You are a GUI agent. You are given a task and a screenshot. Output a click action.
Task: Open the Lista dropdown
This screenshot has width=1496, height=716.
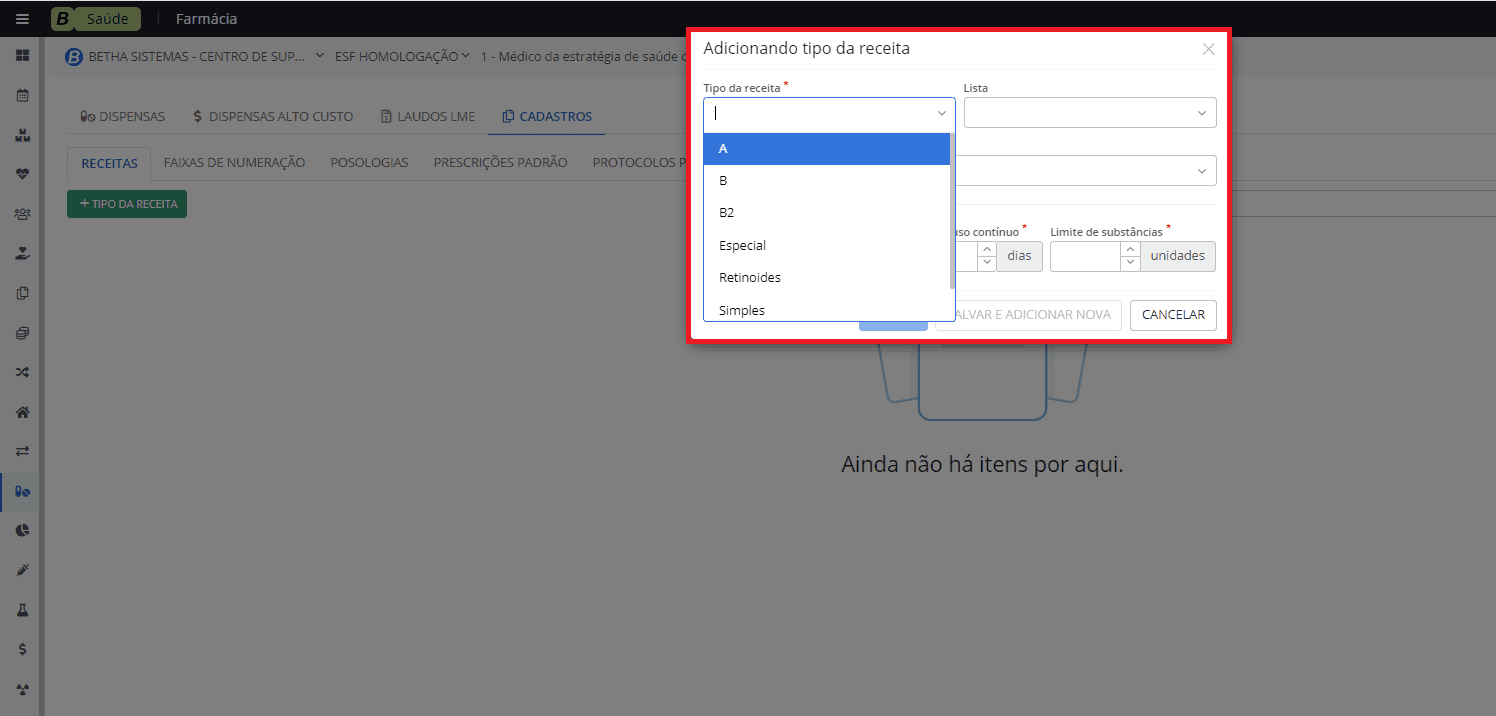pyautogui.click(x=1090, y=113)
